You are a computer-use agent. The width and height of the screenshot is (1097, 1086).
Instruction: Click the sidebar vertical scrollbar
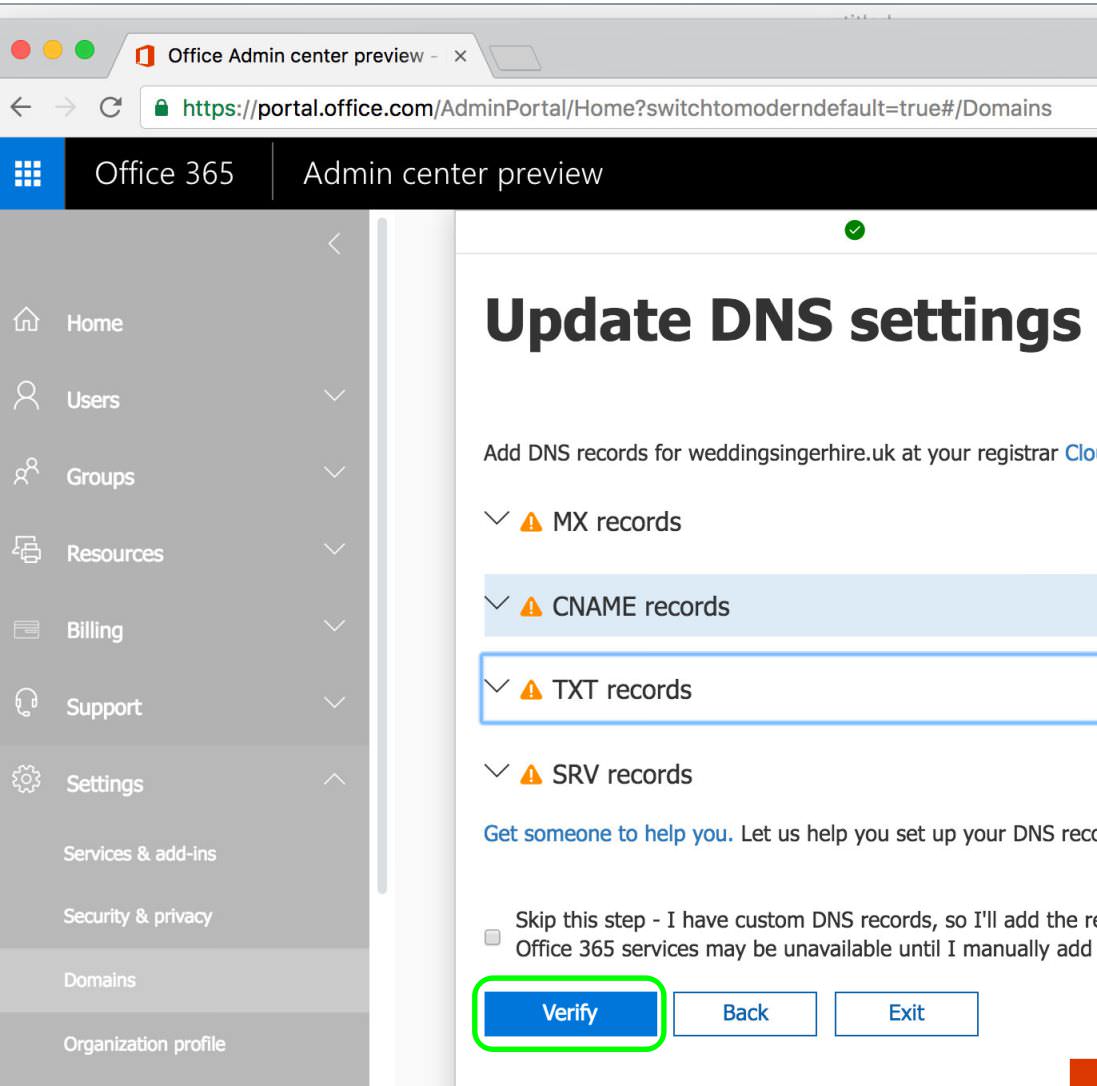(x=382, y=556)
